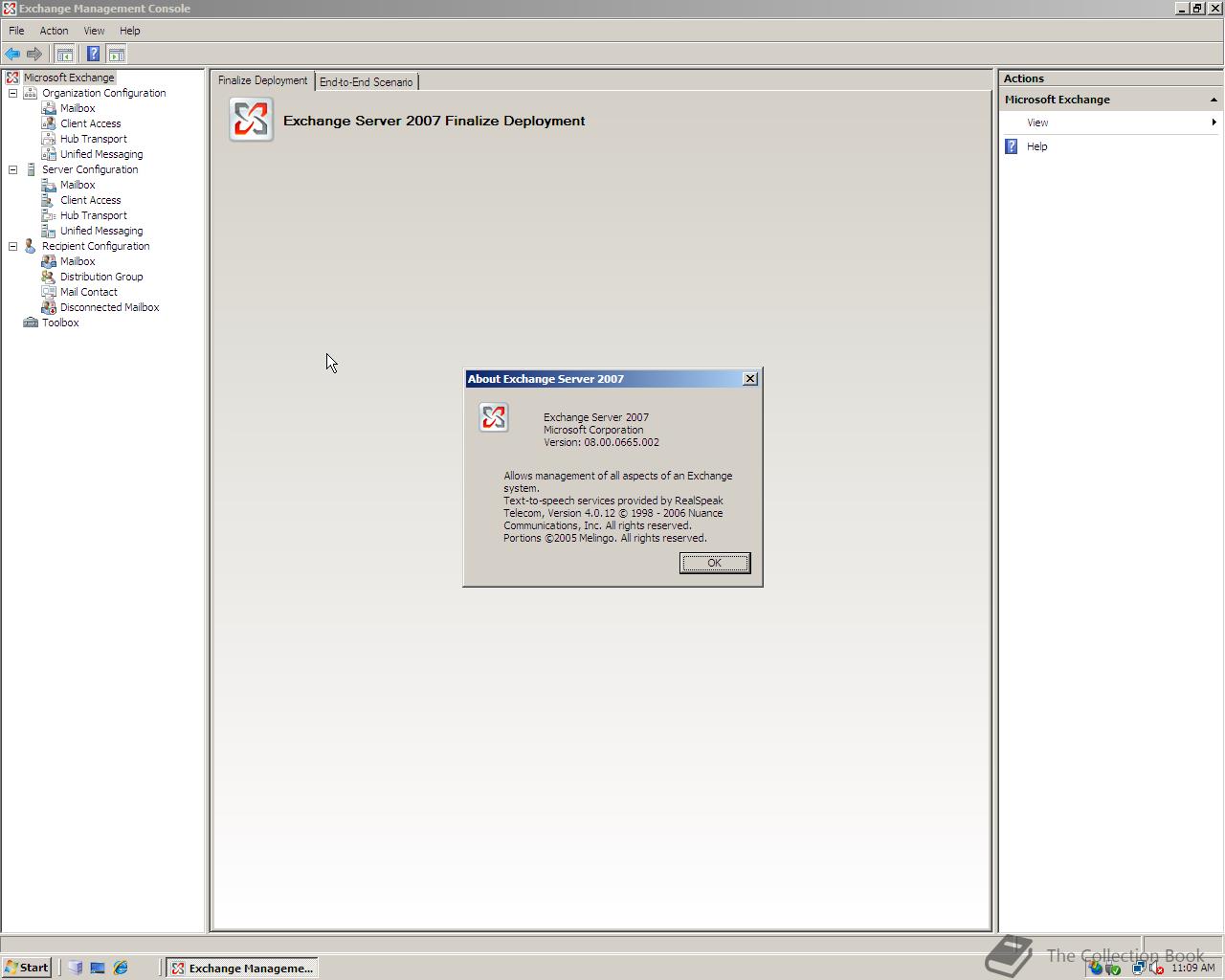Open Mailbox under Organization Configuration
Screen dimensions: 1225x980
point(78,108)
